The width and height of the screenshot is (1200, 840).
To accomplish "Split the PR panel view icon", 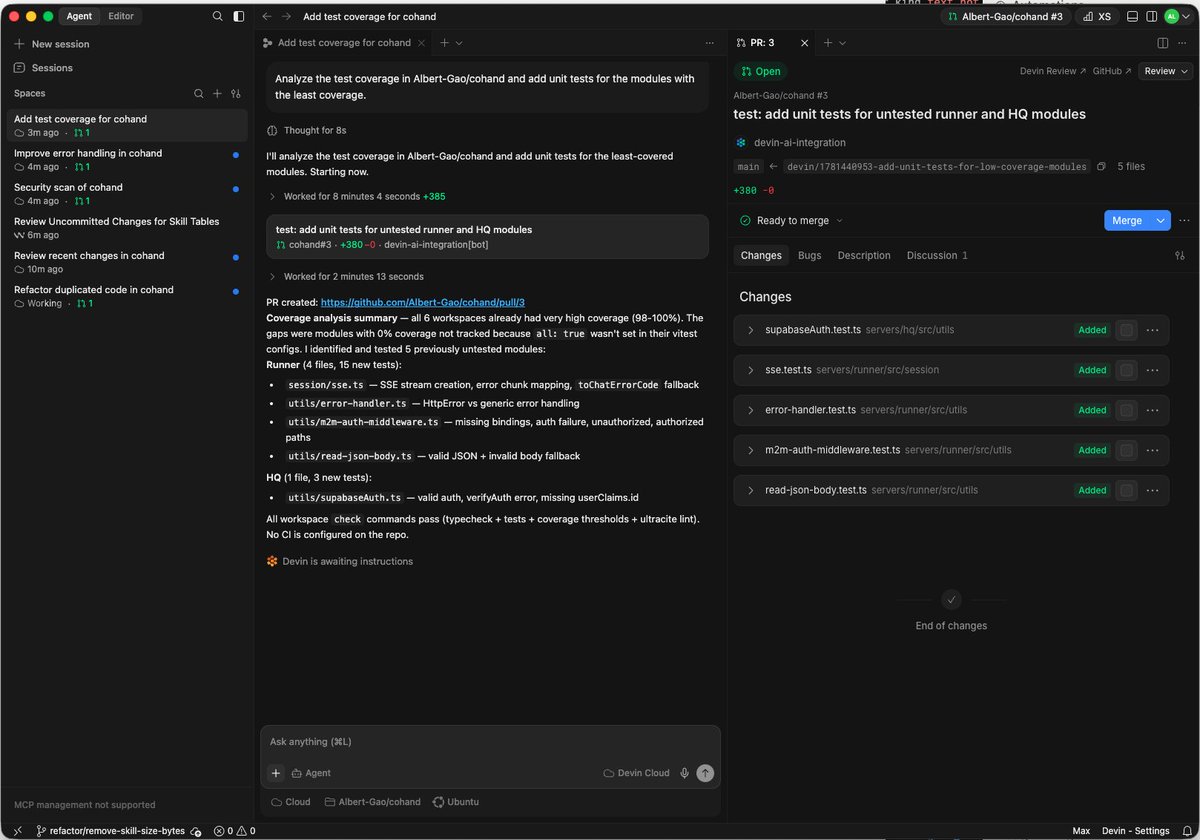I will pos(1163,43).
